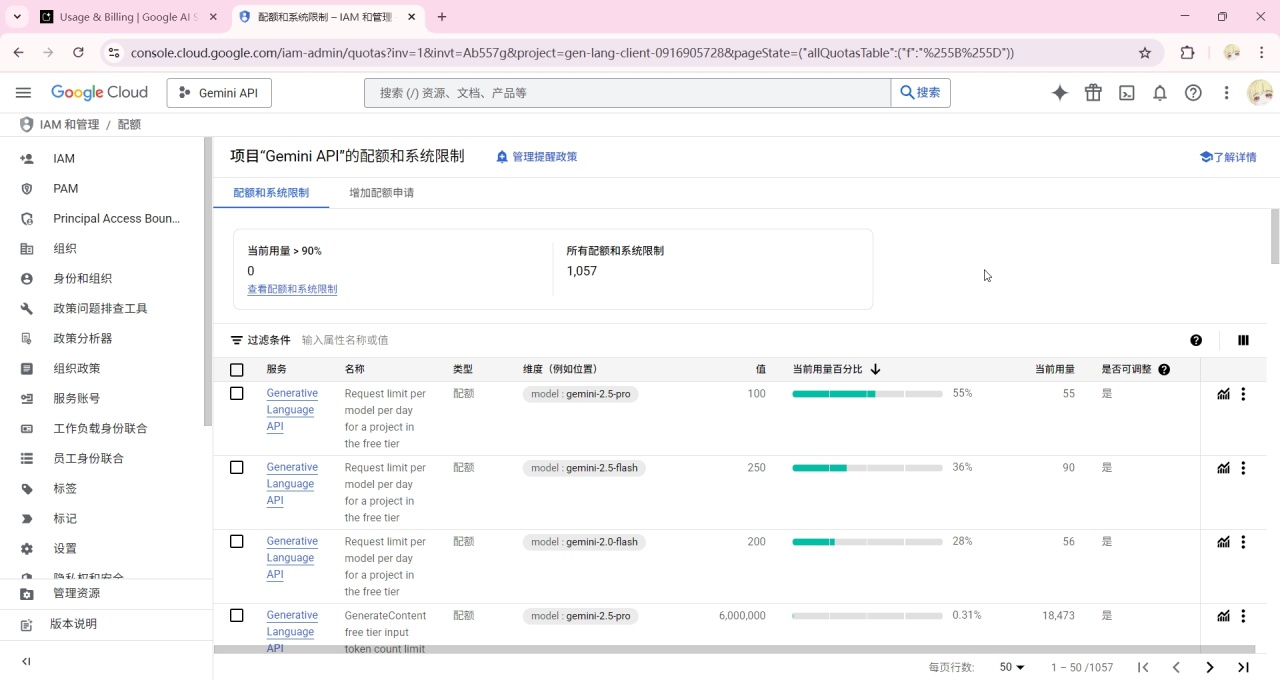The height and width of the screenshot is (680, 1280).
Task: Jump to last page of quotas
Action: [x=1243, y=667]
